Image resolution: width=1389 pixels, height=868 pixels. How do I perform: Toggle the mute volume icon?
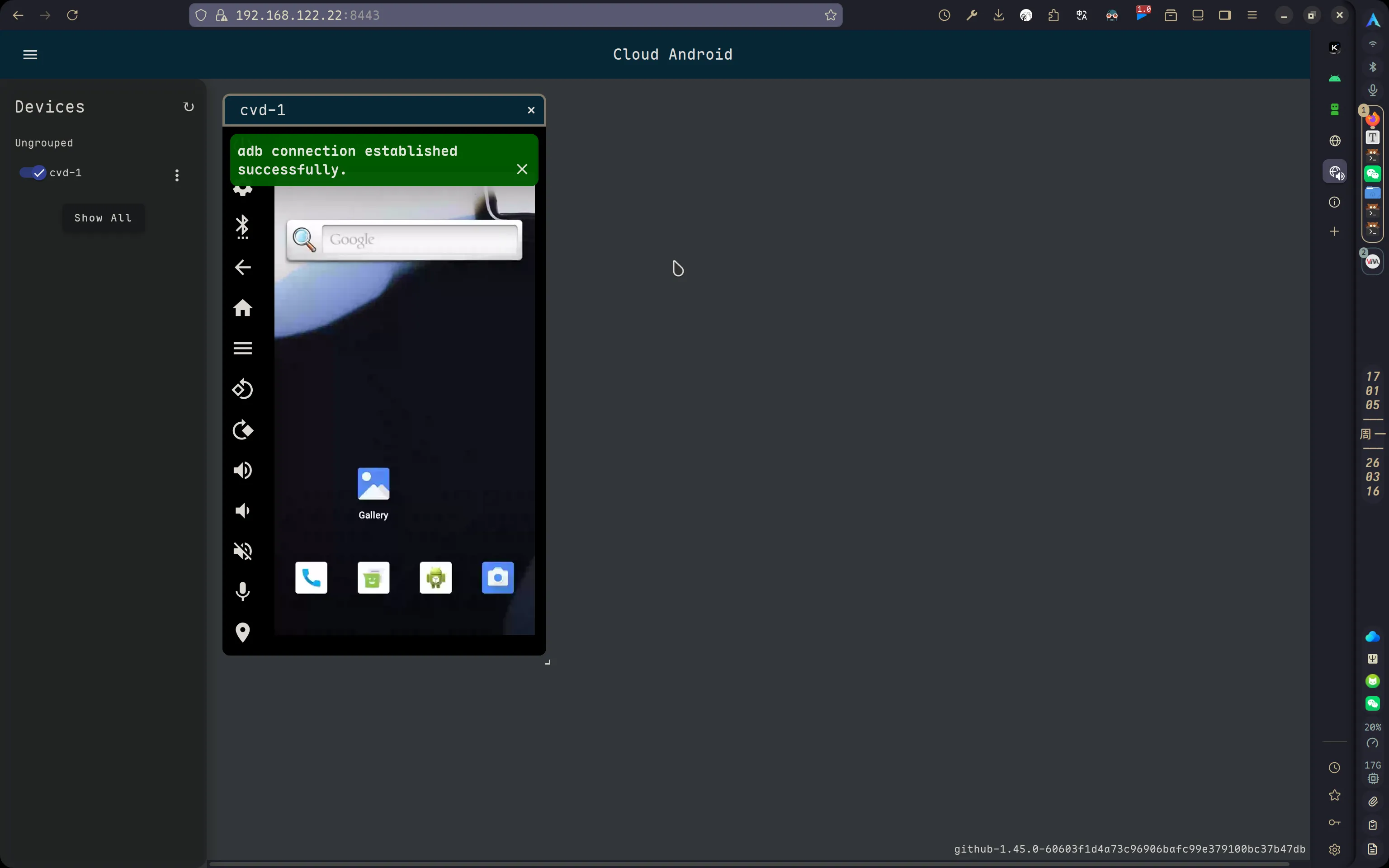[243, 551]
